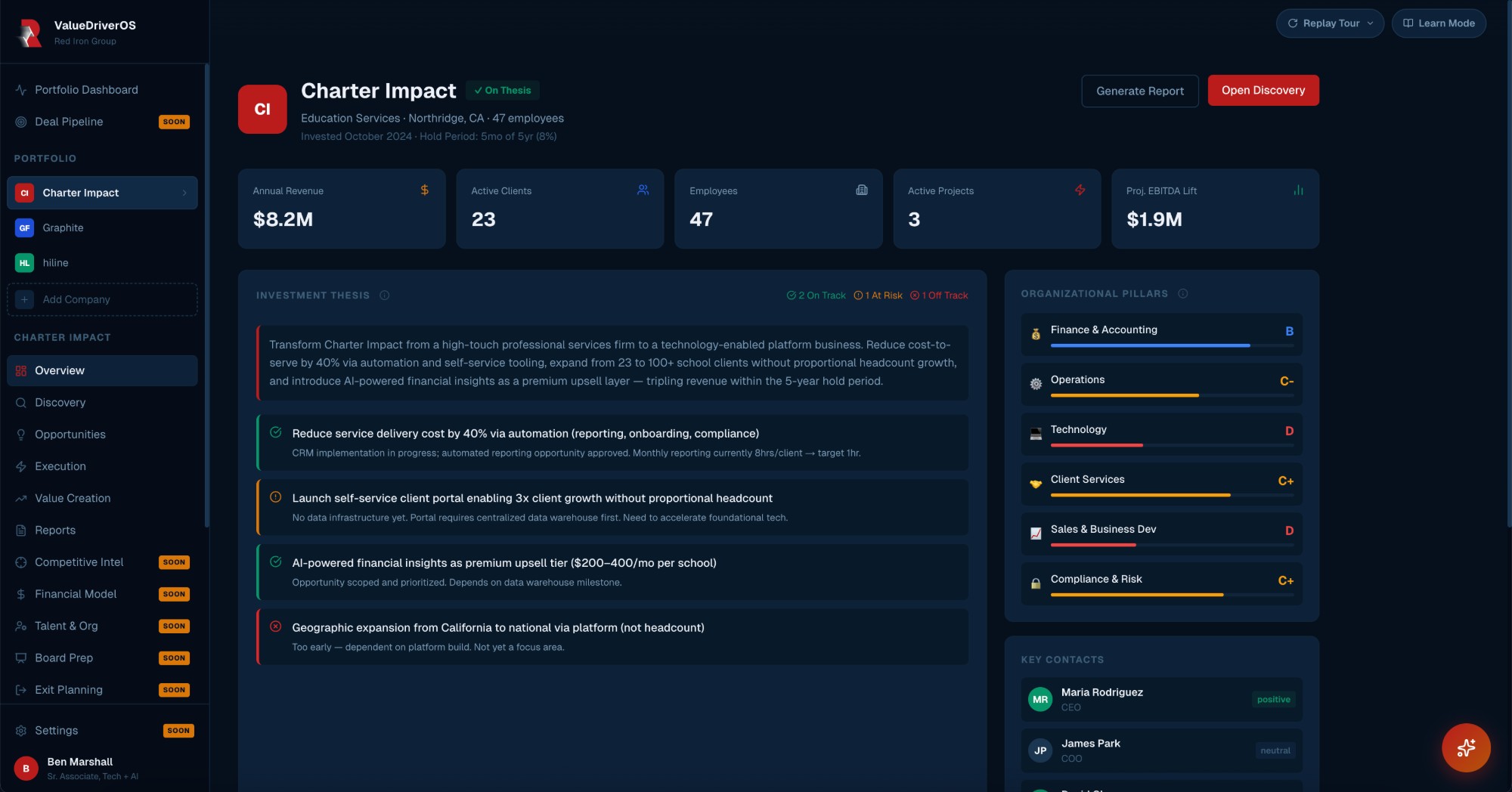Click the Annual Revenue dollar icon
Image resolution: width=1512 pixels, height=792 pixels.
[x=425, y=190]
